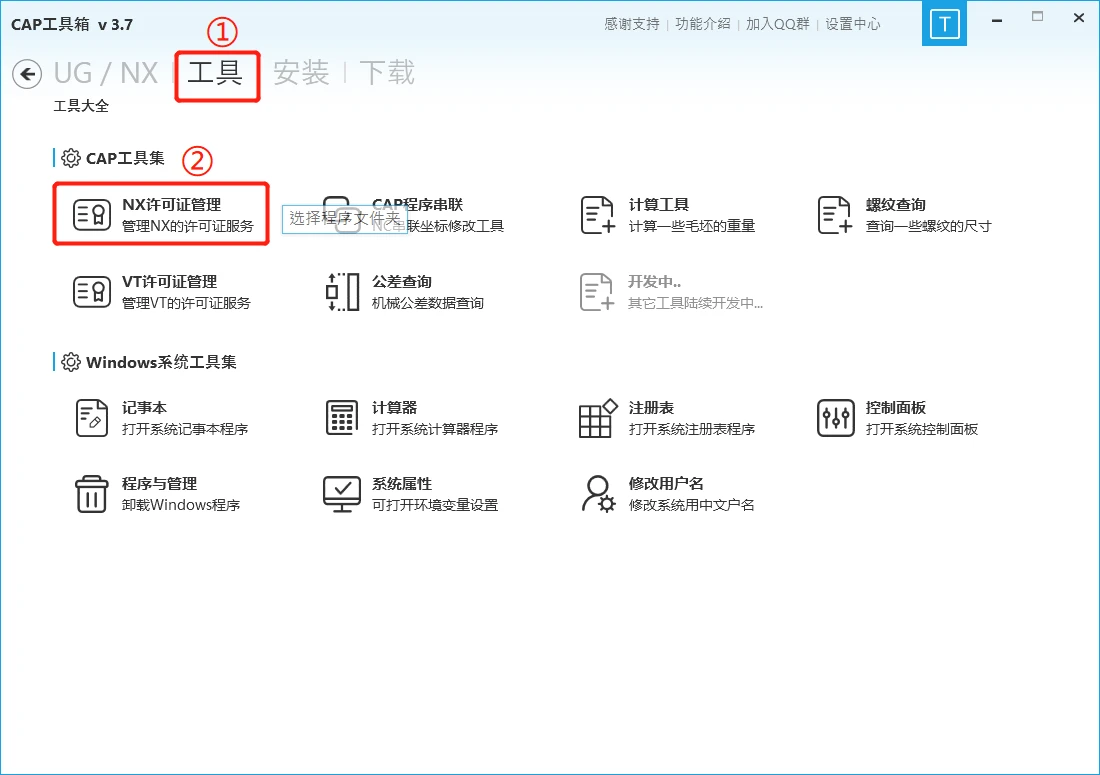Click 程序与管理 trash can icon

pos(92,494)
